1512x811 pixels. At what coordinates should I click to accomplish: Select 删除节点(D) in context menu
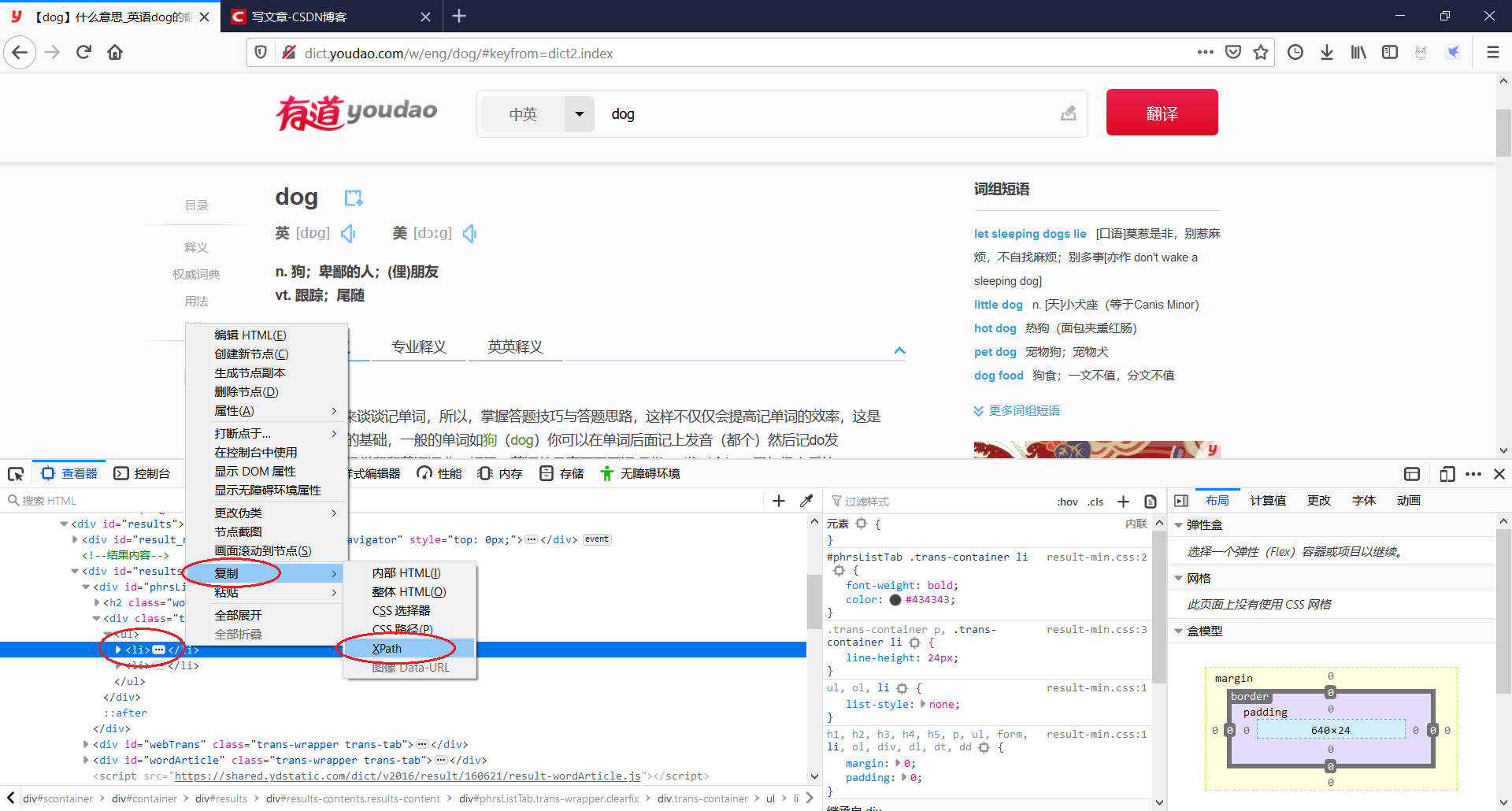tap(266, 392)
